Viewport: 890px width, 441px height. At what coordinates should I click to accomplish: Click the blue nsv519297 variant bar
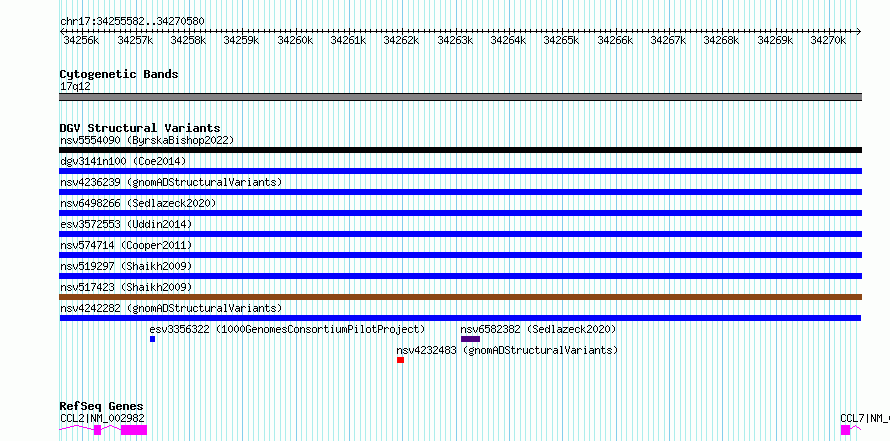[460, 276]
